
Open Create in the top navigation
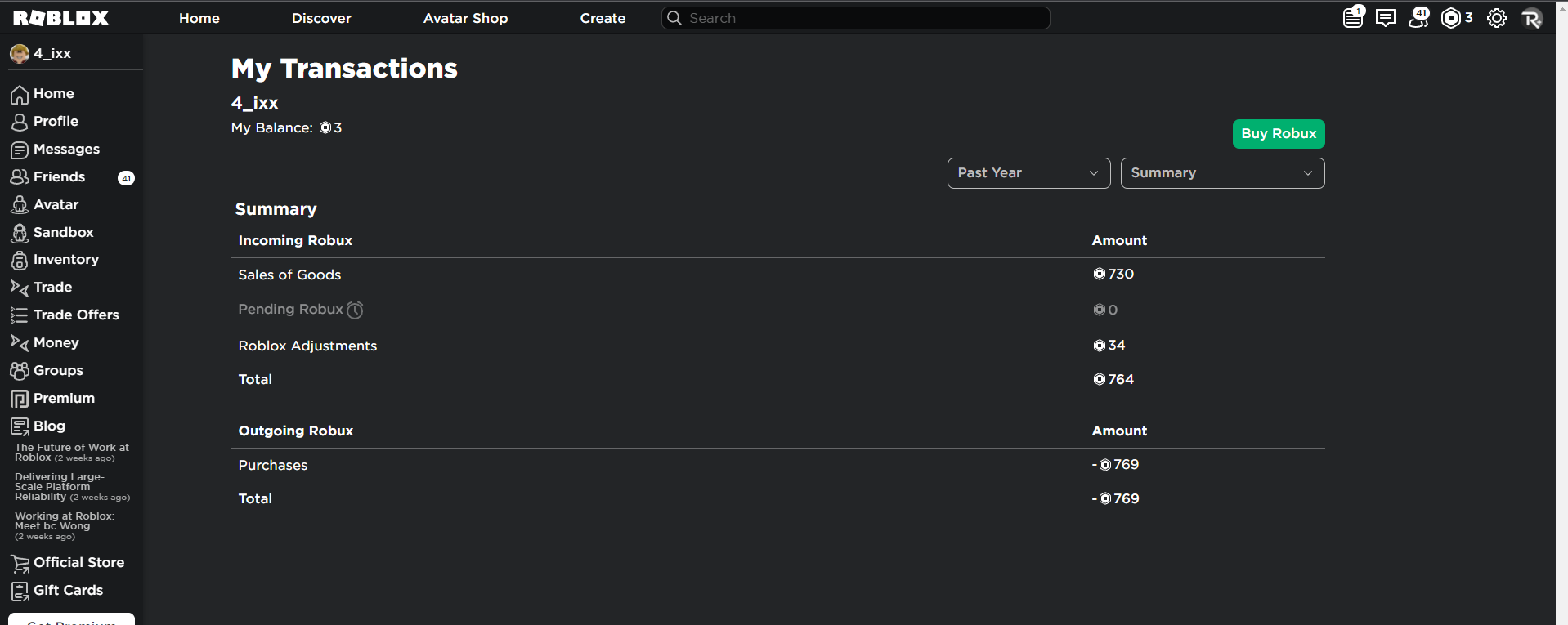(603, 18)
